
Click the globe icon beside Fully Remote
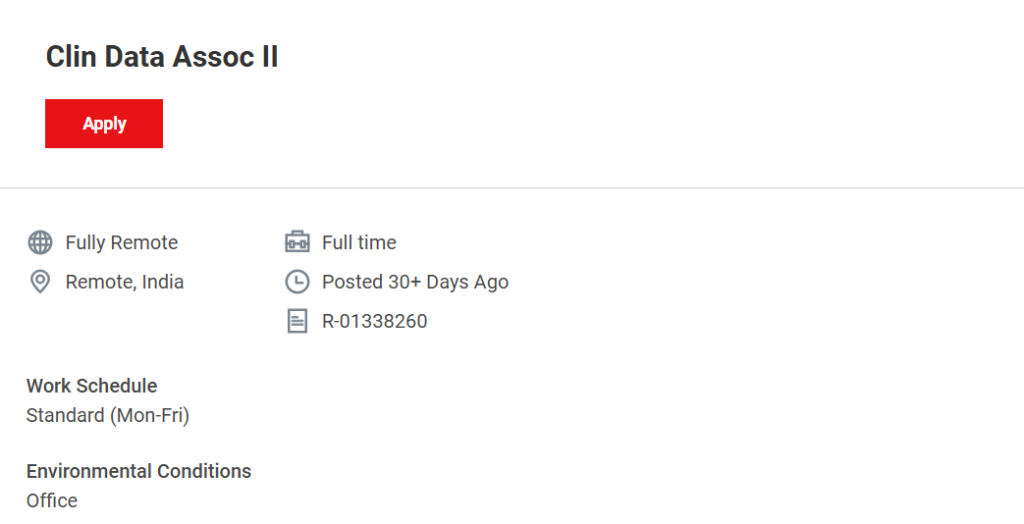point(40,242)
